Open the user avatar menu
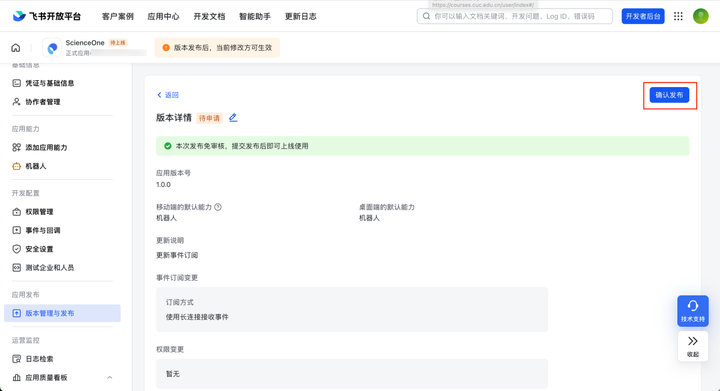The width and height of the screenshot is (720, 391). pyautogui.click(x=701, y=16)
